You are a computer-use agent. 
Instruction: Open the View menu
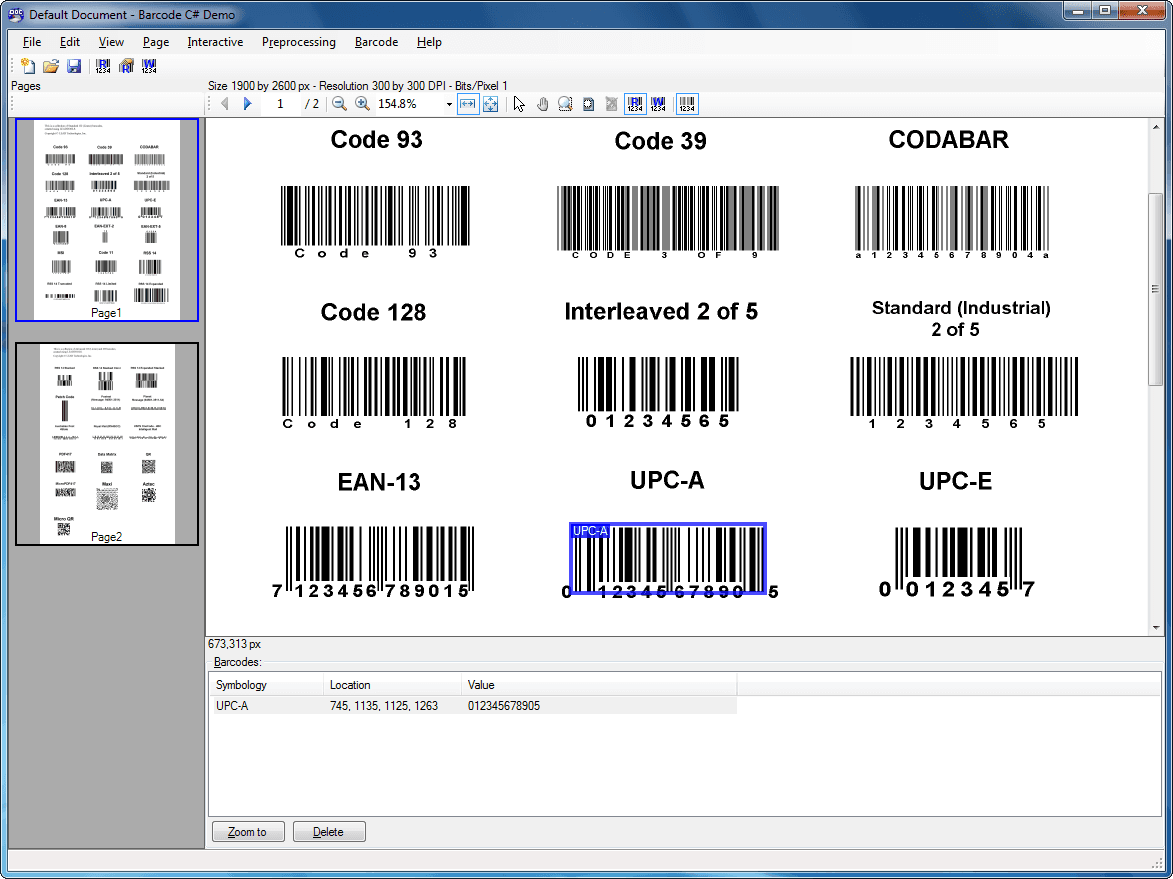pyautogui.click(x=111, y=42)
